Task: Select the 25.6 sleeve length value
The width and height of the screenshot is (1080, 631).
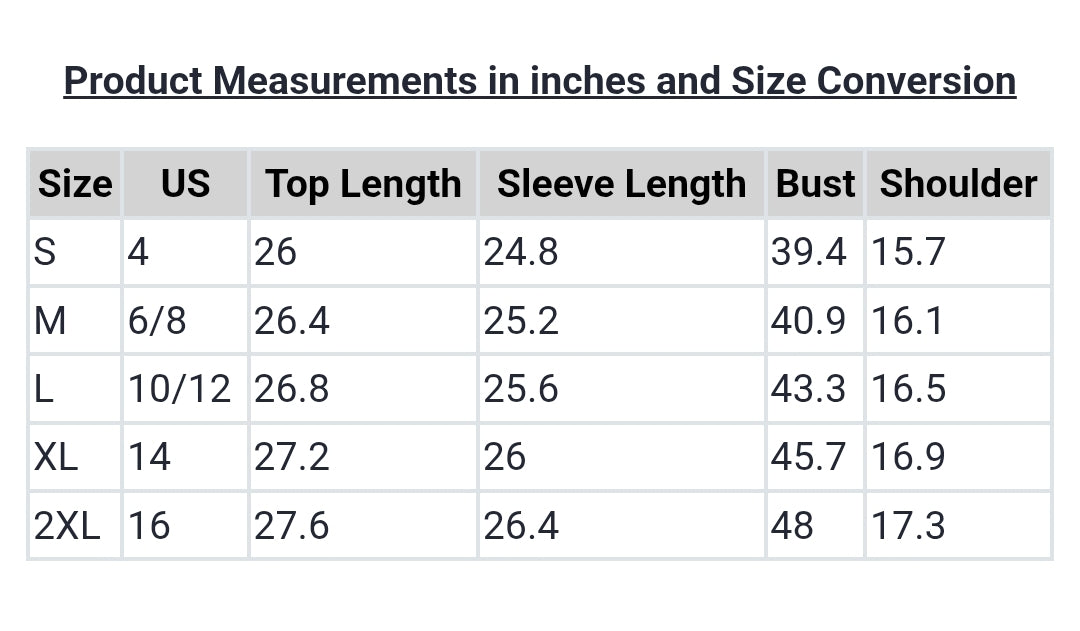Action: tap(521, 389)
